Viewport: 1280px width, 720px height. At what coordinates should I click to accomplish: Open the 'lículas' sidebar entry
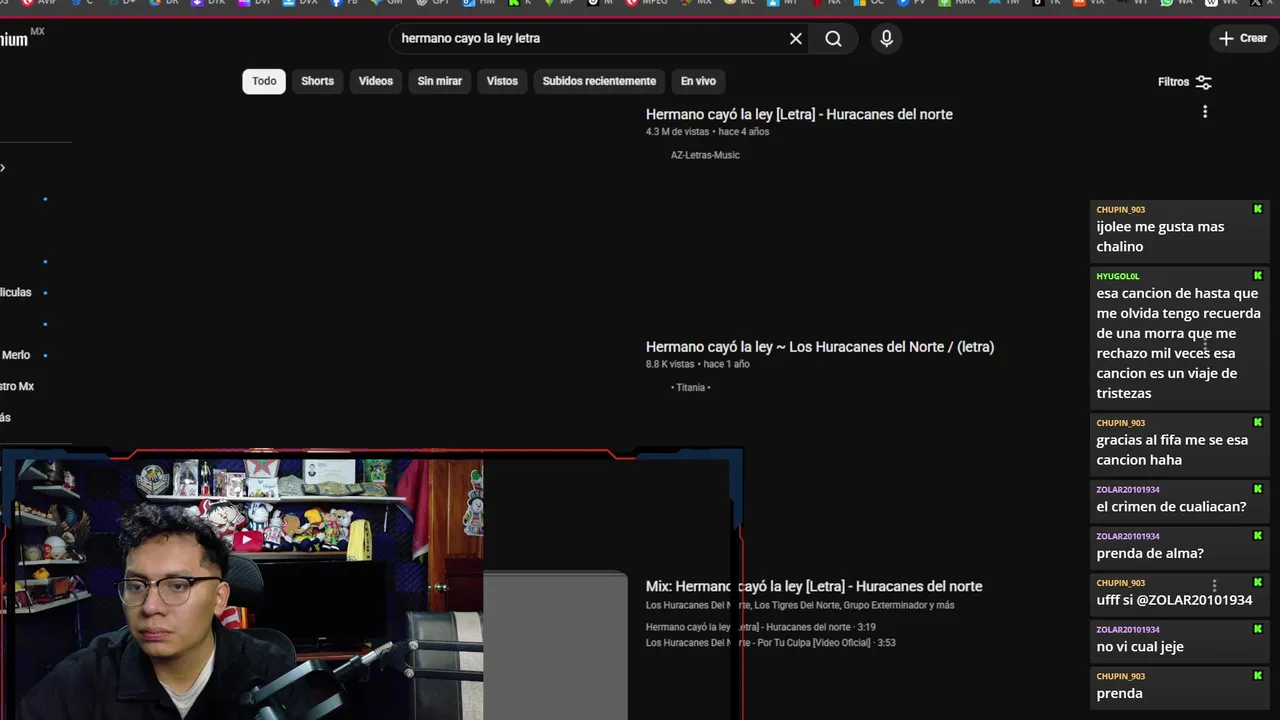click(16, 292)
